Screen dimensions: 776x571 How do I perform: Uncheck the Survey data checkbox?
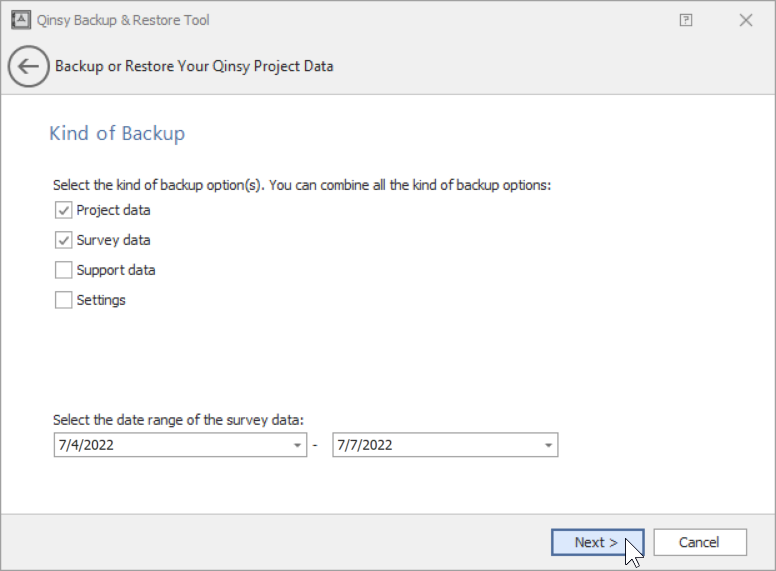(64, 240)
